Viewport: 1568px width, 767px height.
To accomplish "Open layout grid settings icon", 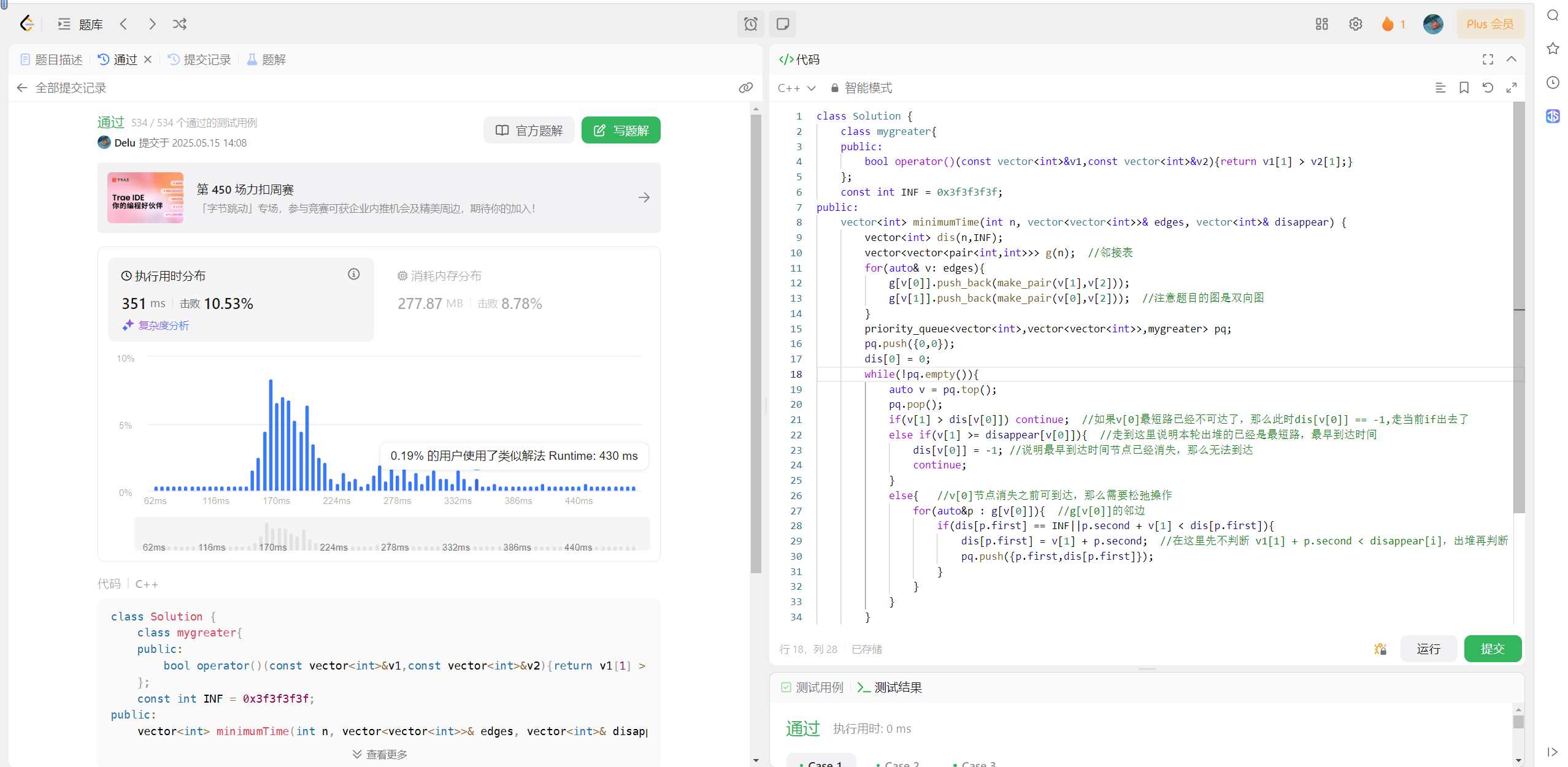I will point(1321,24).
